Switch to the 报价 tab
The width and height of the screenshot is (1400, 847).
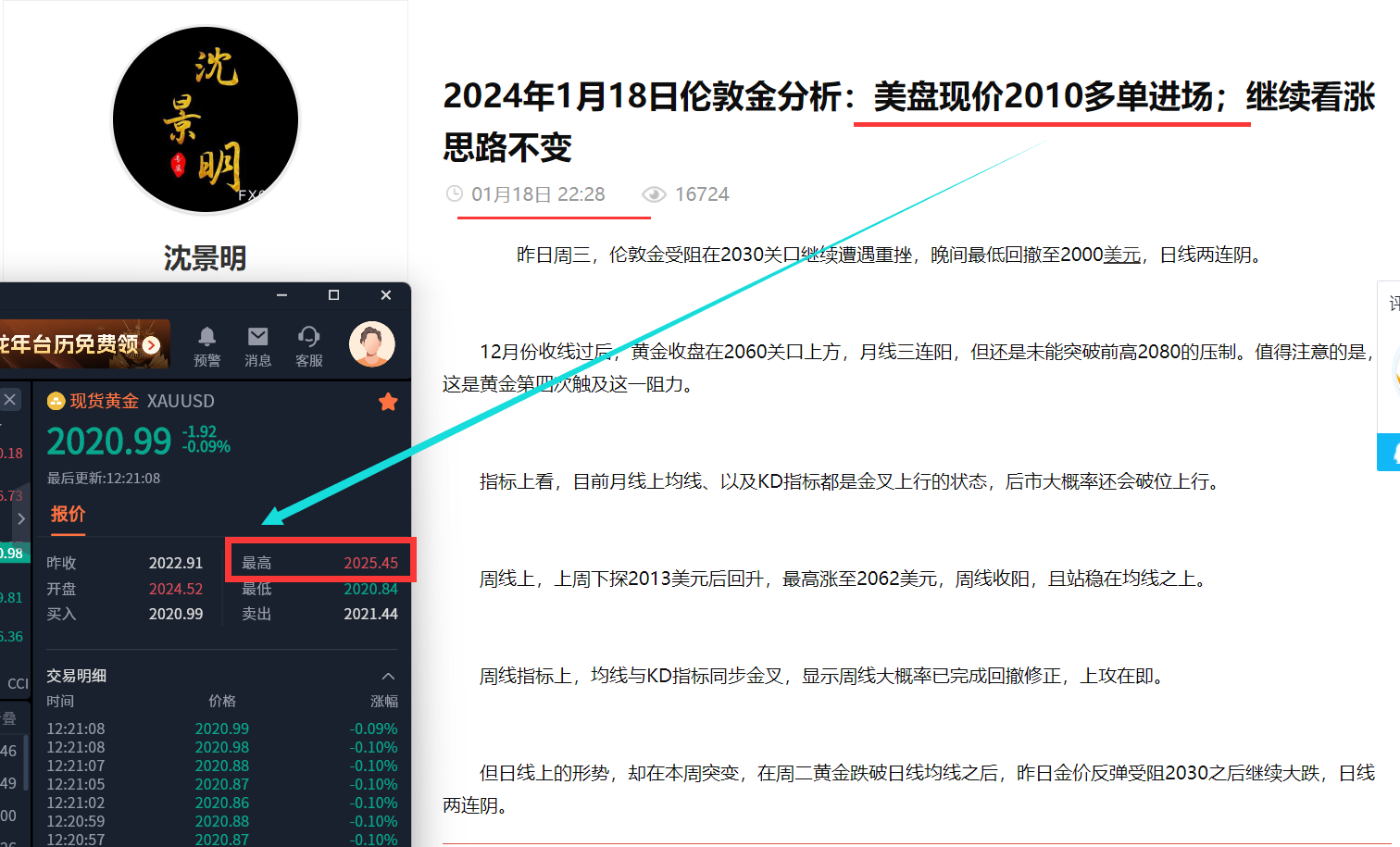68,515
